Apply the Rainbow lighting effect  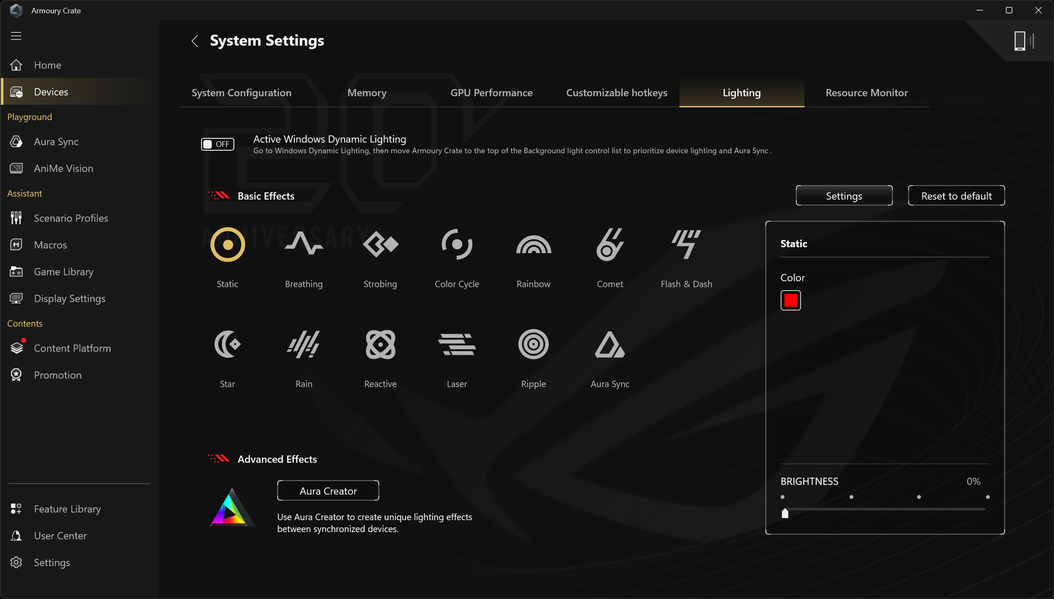click(533, 244)
